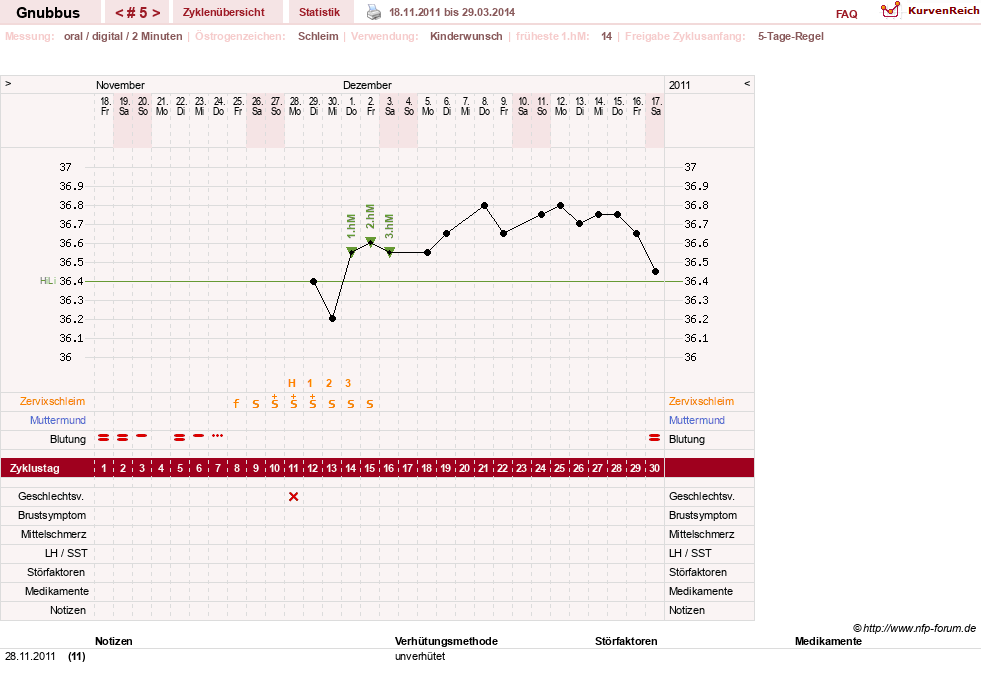
Task: Click the 36.2 temperature point on day 13
Action: 332,319
